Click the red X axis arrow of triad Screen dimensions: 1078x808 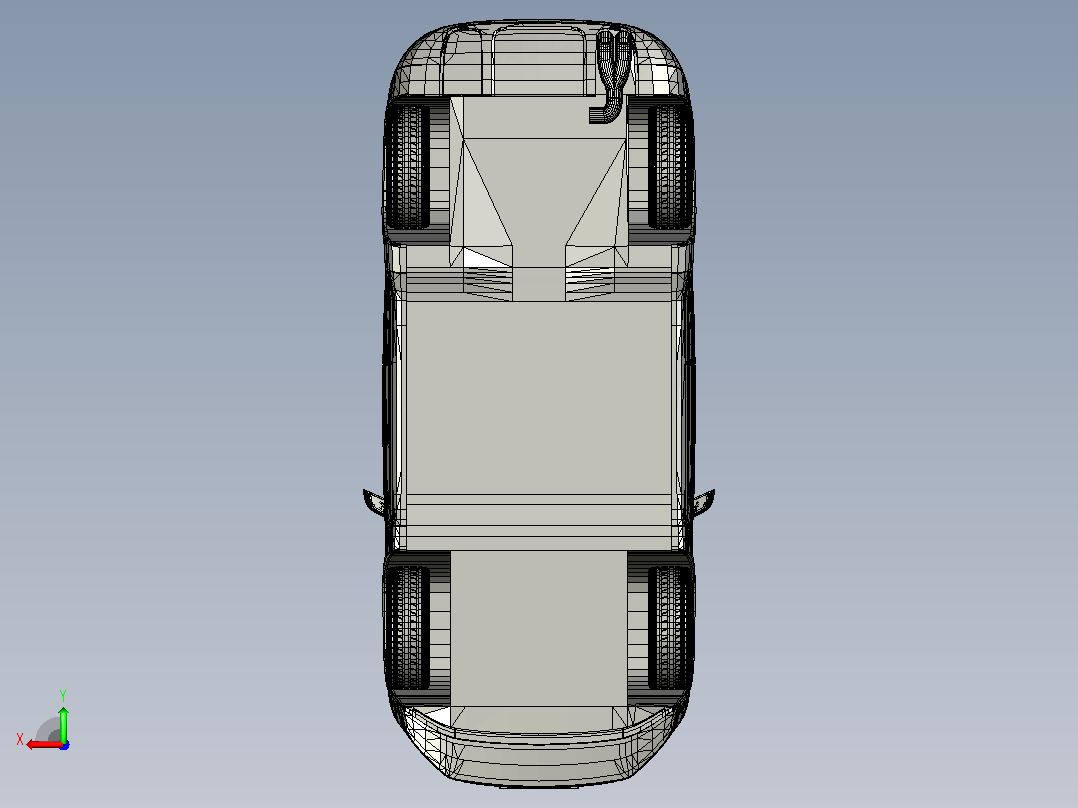[45, 745]
